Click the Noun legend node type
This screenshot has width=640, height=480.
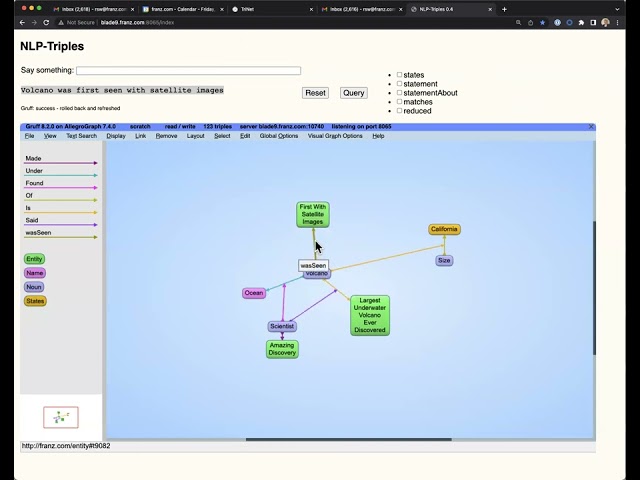(34, 287)
